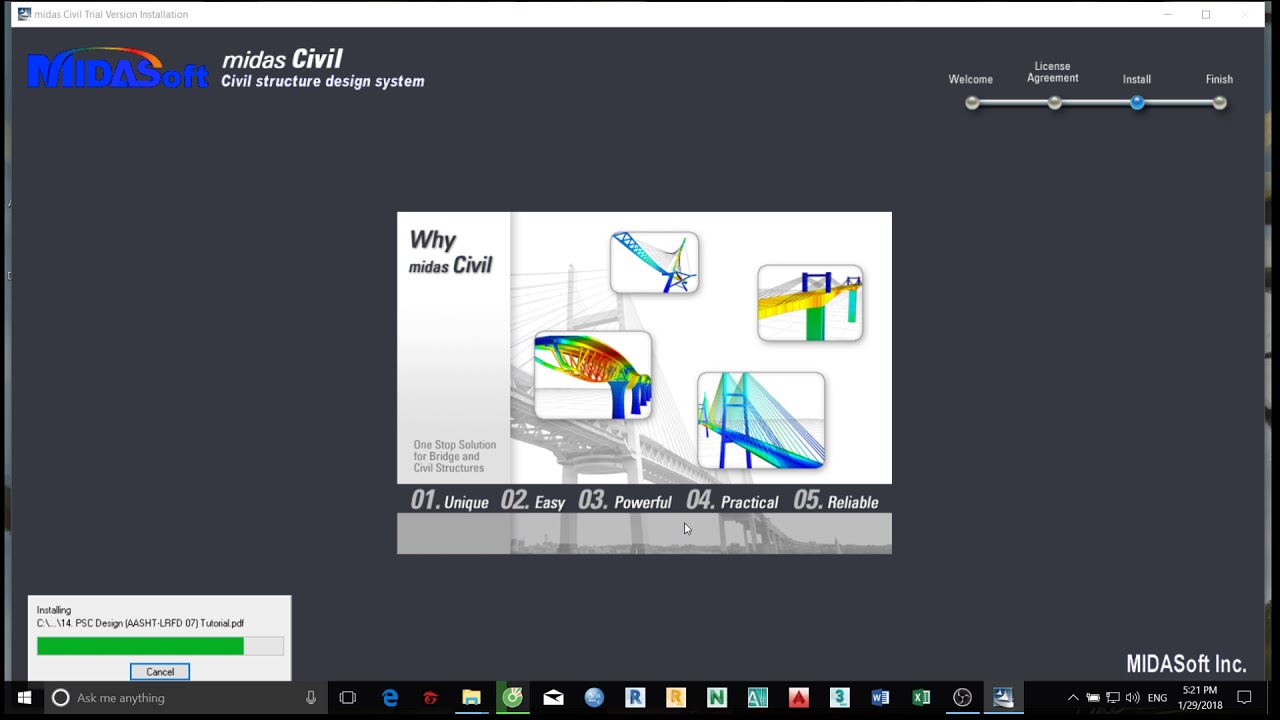Screen dimensions: 1280x720
Task: Switch the ENG input language indicator
Action: pos(1157,698)
